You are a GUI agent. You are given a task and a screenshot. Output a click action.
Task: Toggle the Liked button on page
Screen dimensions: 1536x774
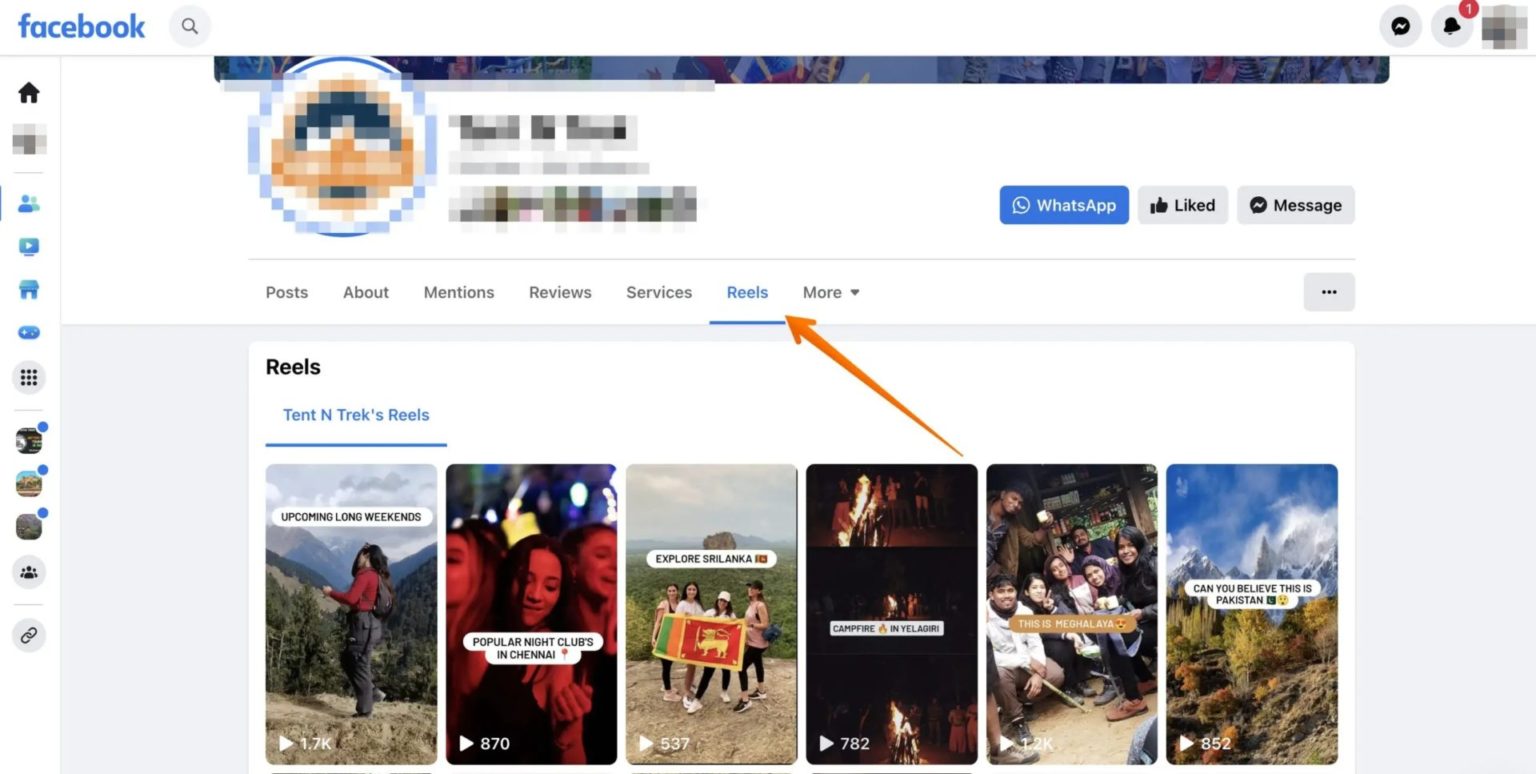[1182, 205]
